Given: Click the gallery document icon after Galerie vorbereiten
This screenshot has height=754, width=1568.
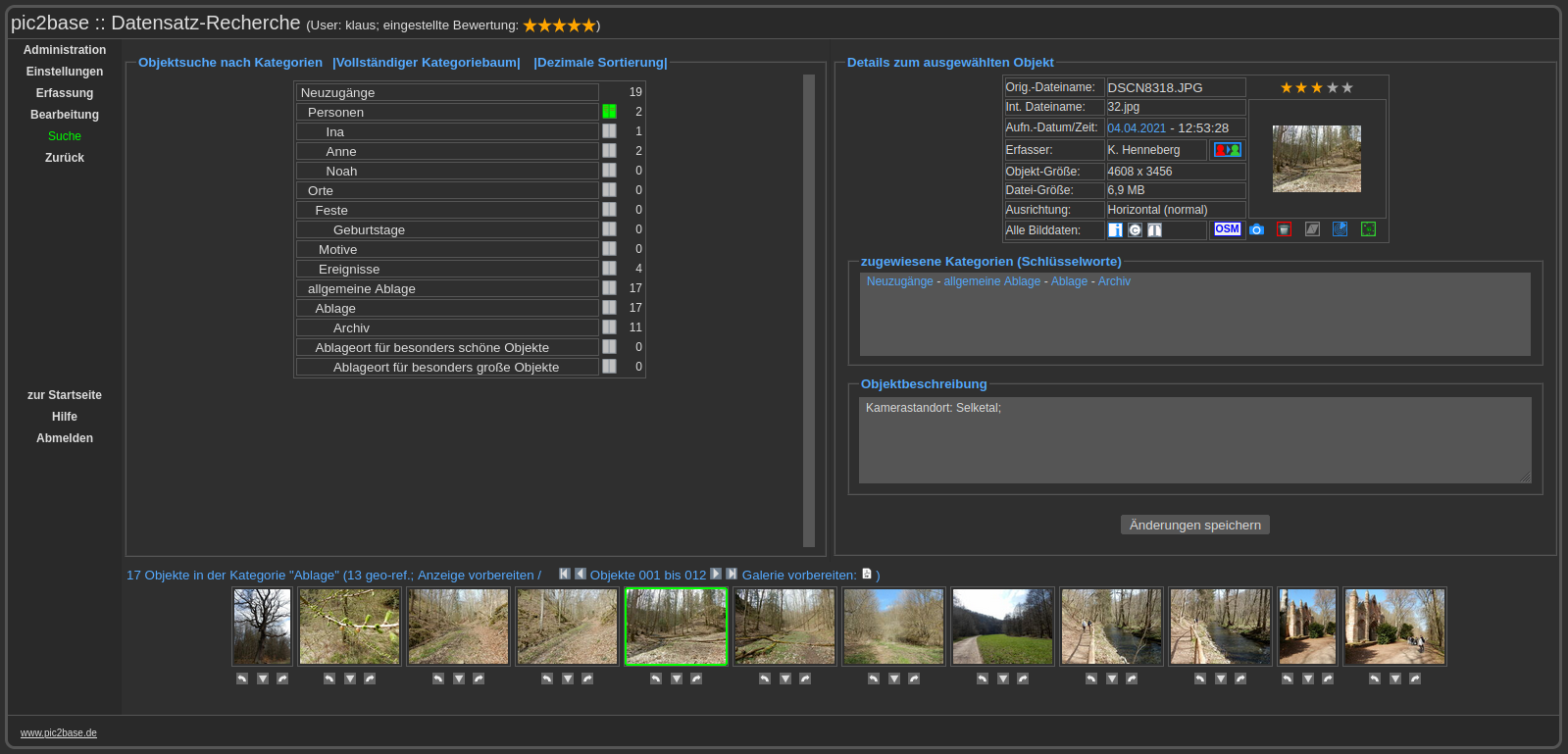Looking at the screenshot, I should 867,575.
